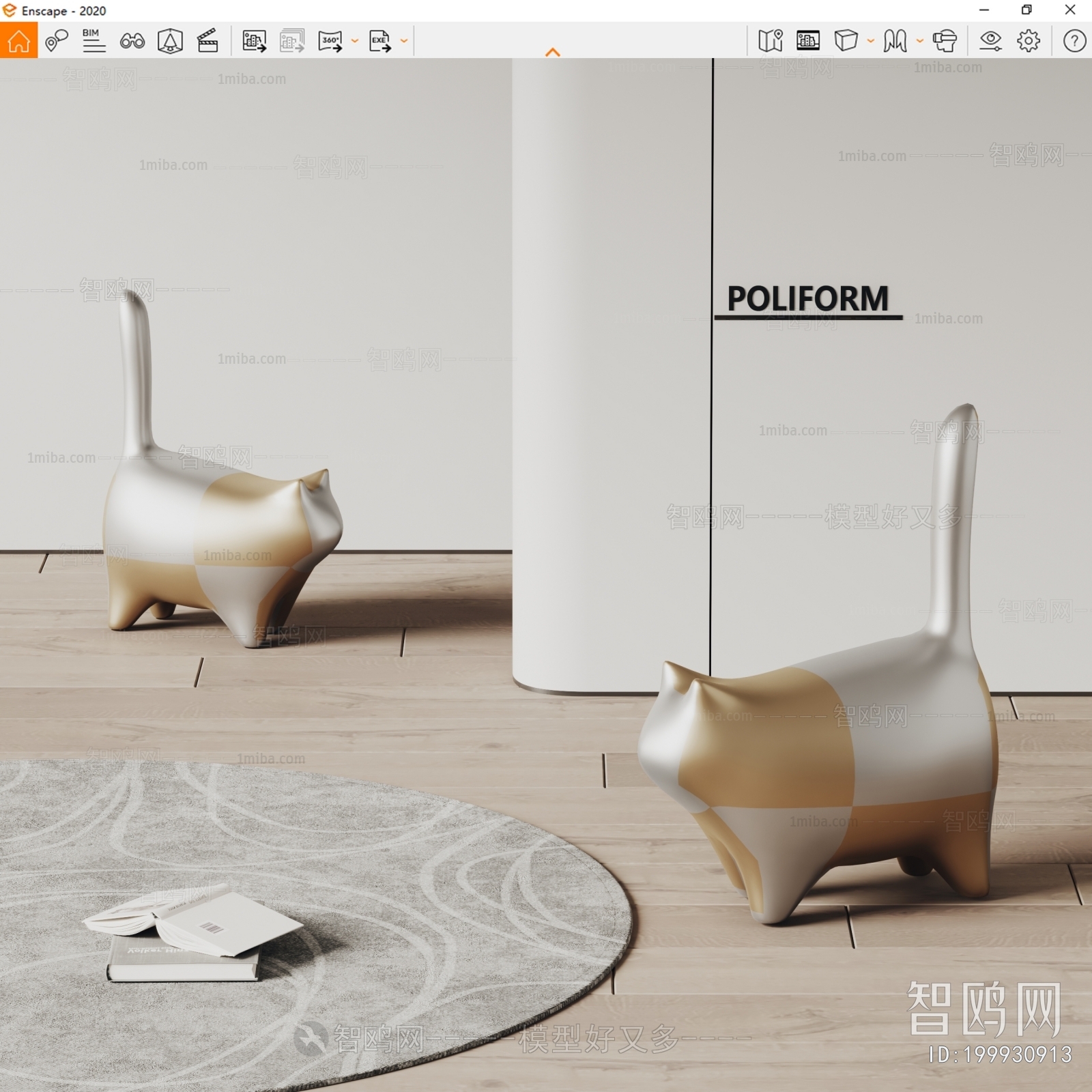Open the Video Editor clapperboard
Screen dimensions: 1092x1092
207,41
